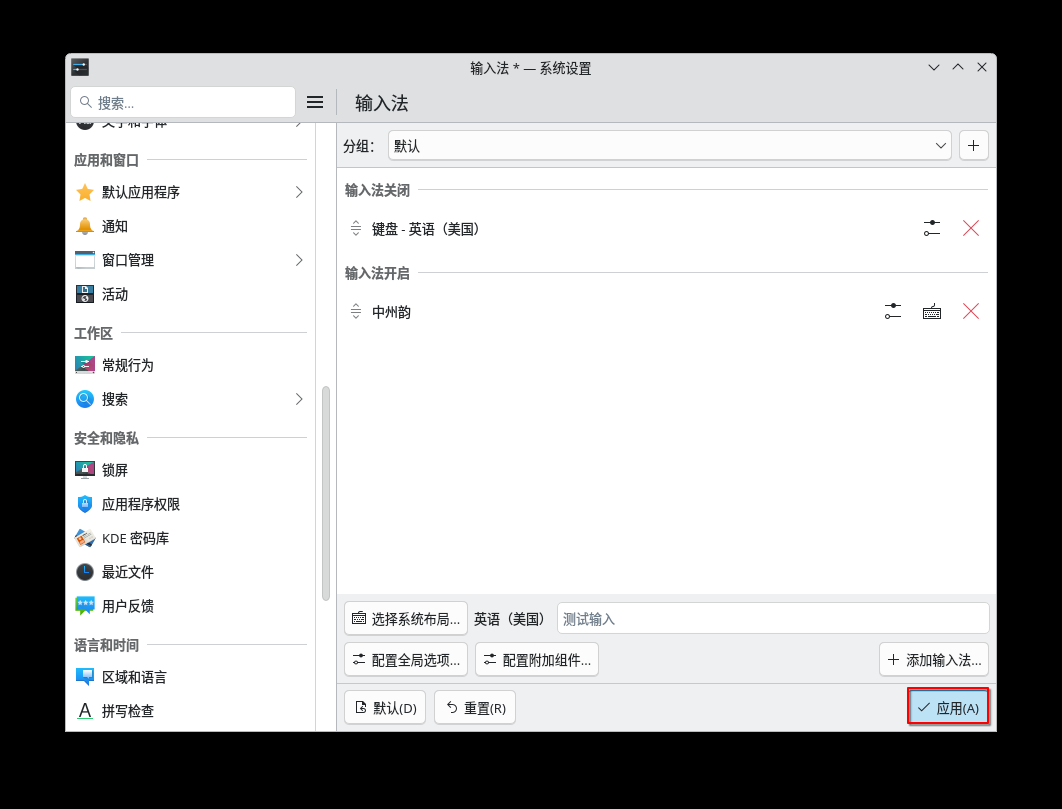Screen dimensions: 1062x809
Task: Open the hamburger menu beside search
Action: click(315, 102)
